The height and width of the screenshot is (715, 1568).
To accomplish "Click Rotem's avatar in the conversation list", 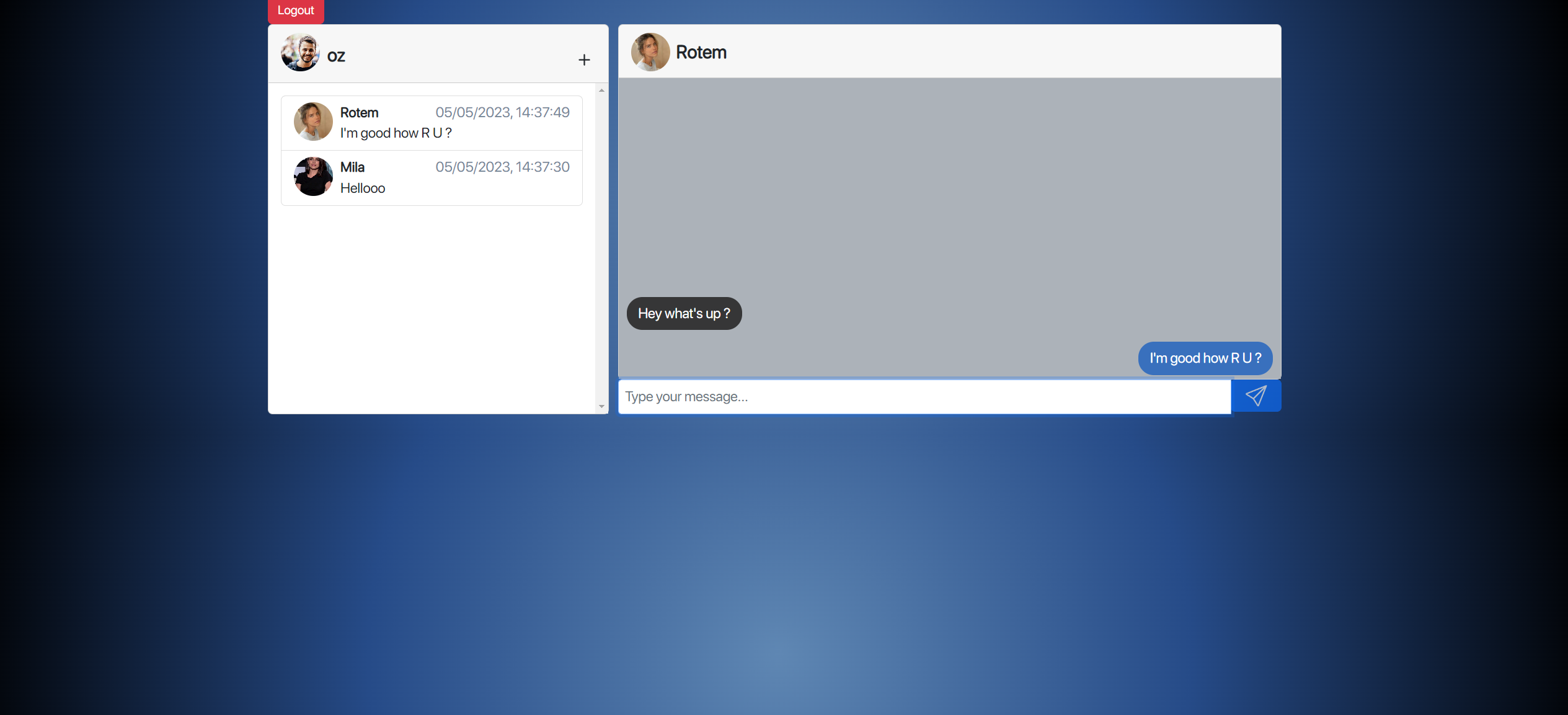I will tap(312, 122).
